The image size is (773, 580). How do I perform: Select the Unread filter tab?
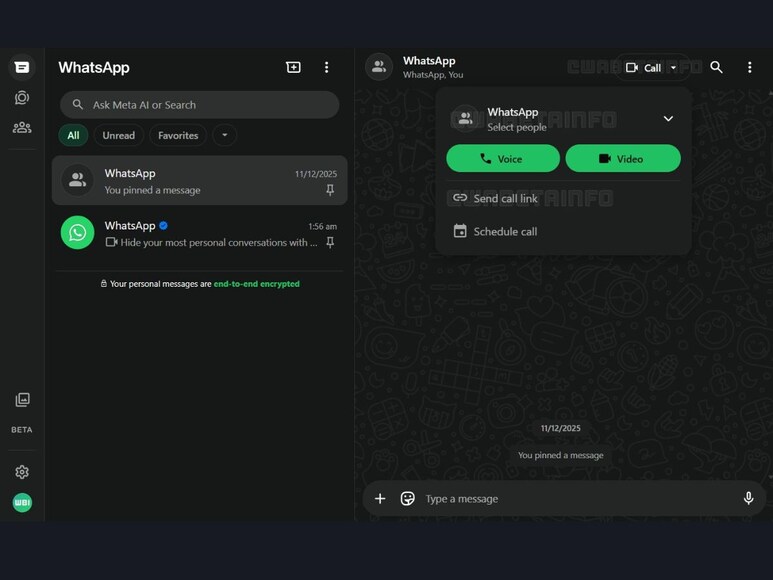coord(118,135)
